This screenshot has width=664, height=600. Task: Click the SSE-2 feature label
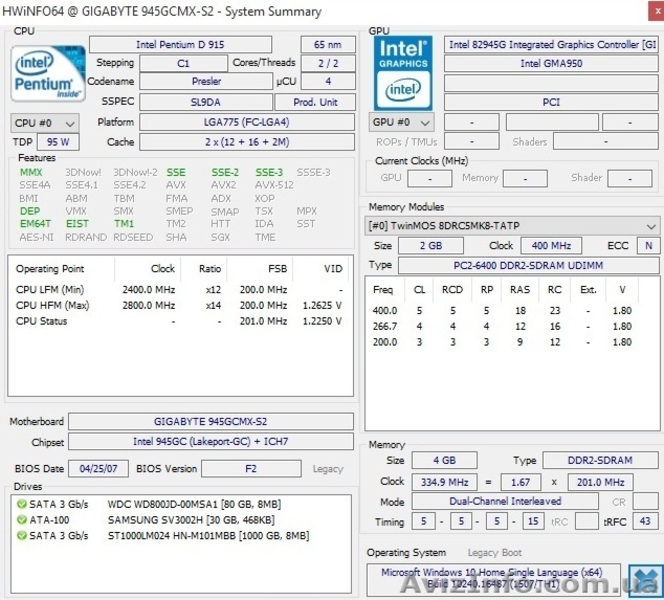225,172
